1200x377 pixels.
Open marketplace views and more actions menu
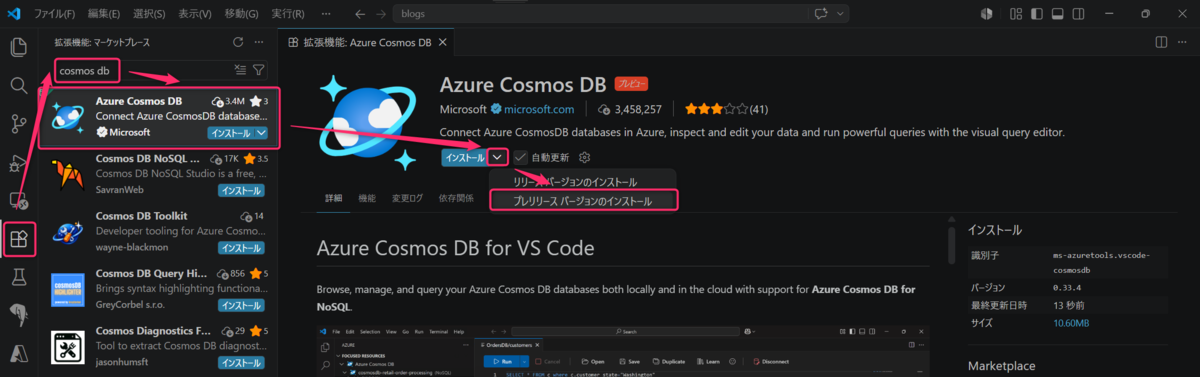tap(259, 42)
